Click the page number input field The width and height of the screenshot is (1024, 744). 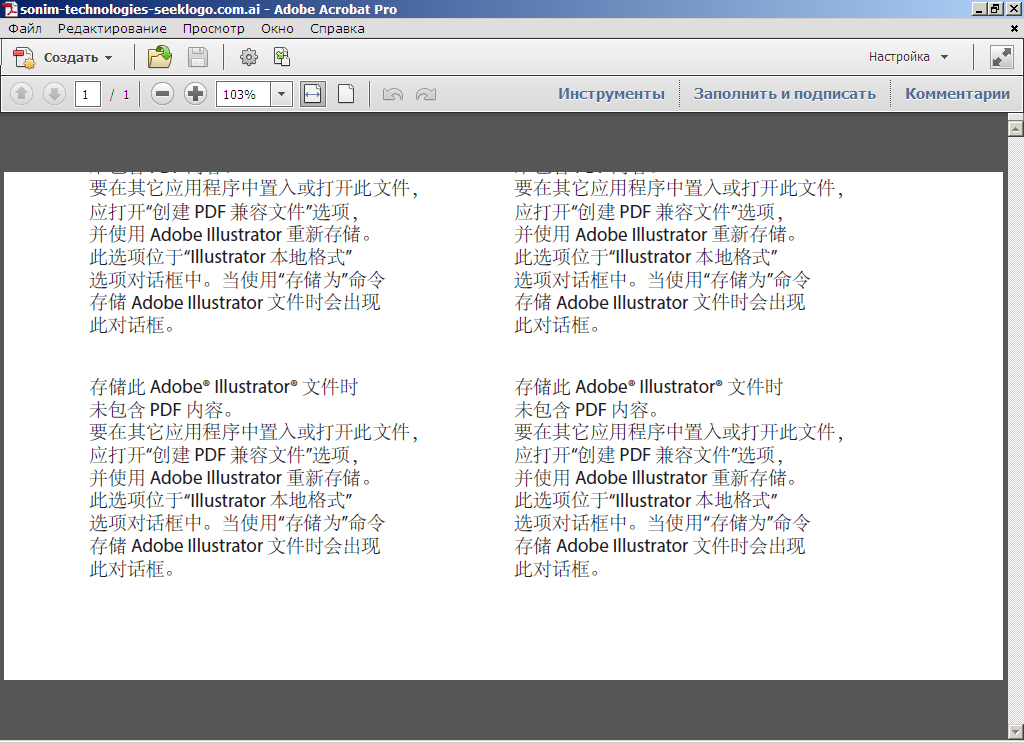click(x=88, y=94)
